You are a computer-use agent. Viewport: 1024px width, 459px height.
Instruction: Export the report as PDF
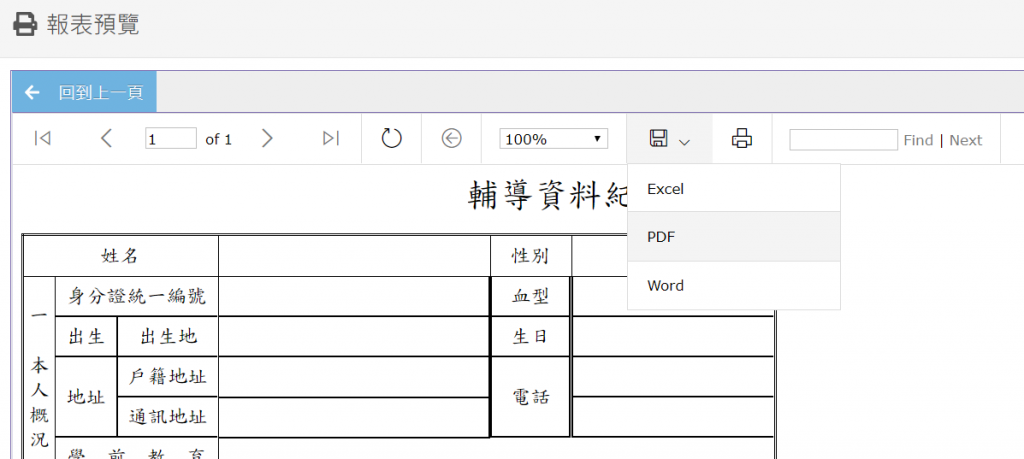pyautogui.click(x=733, y=237)
